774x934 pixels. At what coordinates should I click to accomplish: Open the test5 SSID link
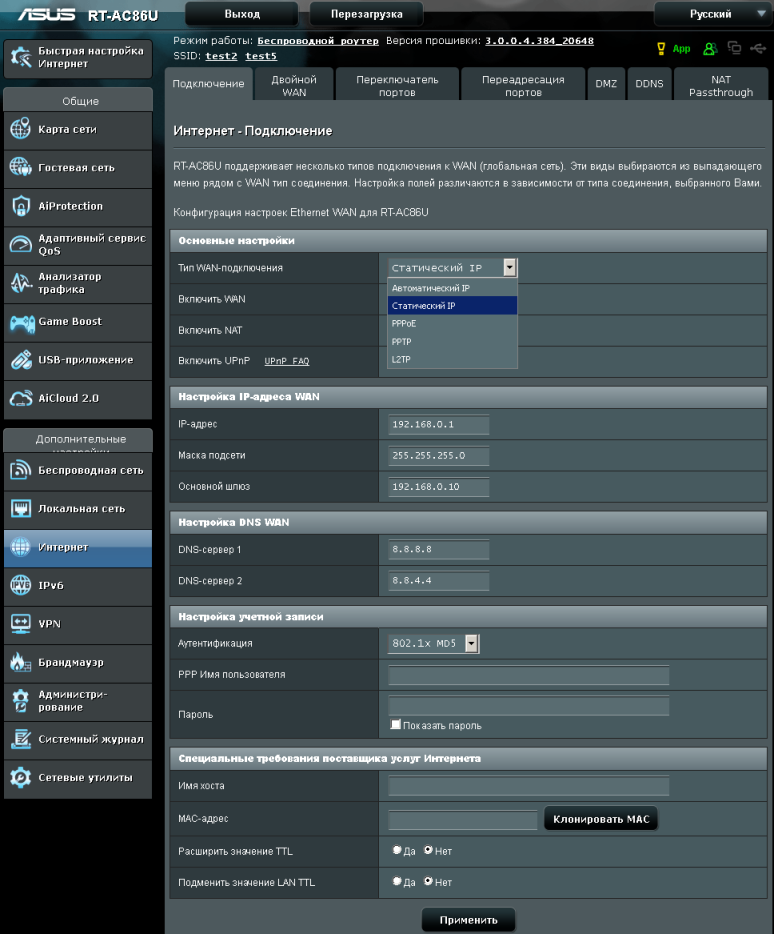[x=261, y=56]
